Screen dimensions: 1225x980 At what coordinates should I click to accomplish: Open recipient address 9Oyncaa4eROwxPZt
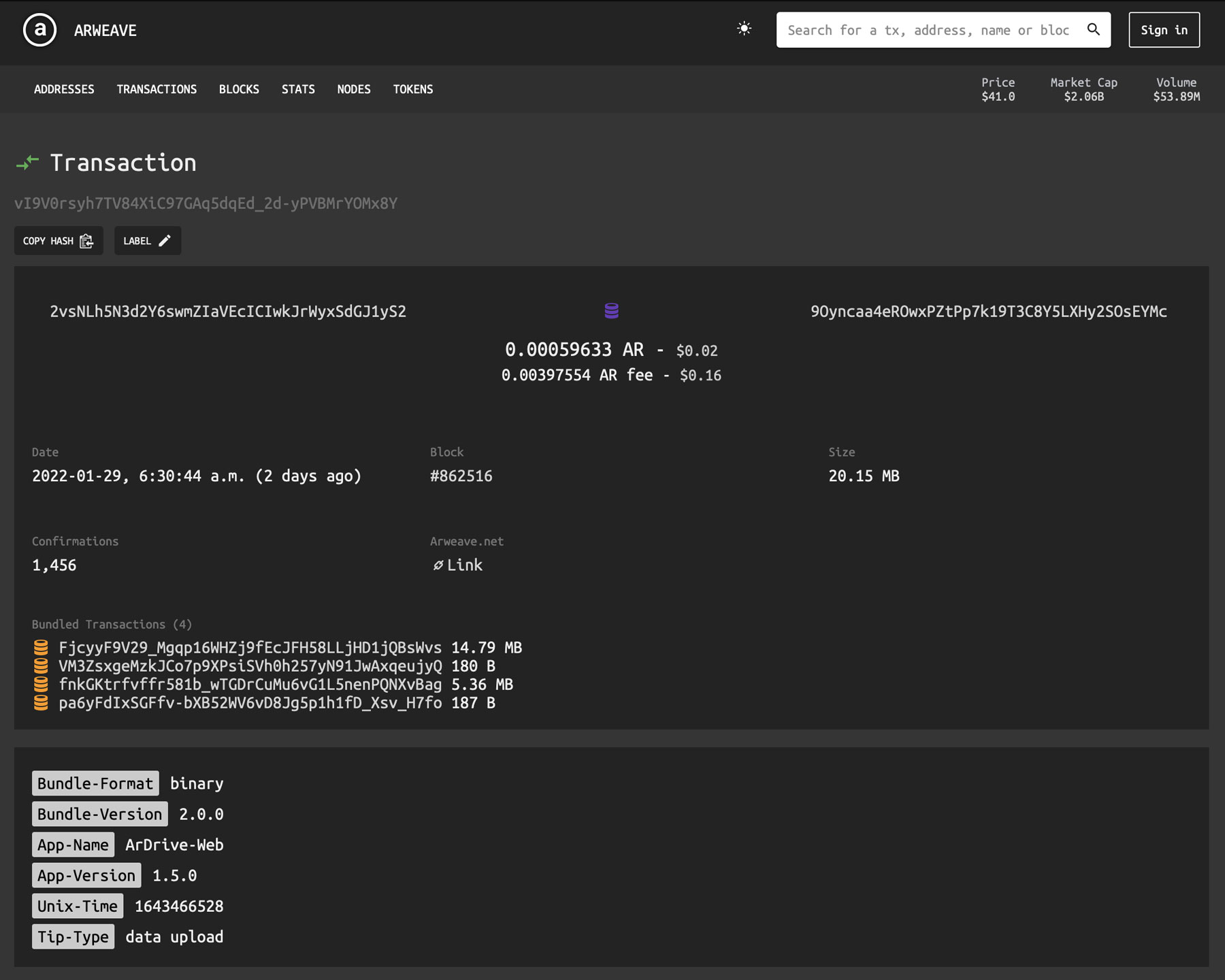click(x=988, y=312)
